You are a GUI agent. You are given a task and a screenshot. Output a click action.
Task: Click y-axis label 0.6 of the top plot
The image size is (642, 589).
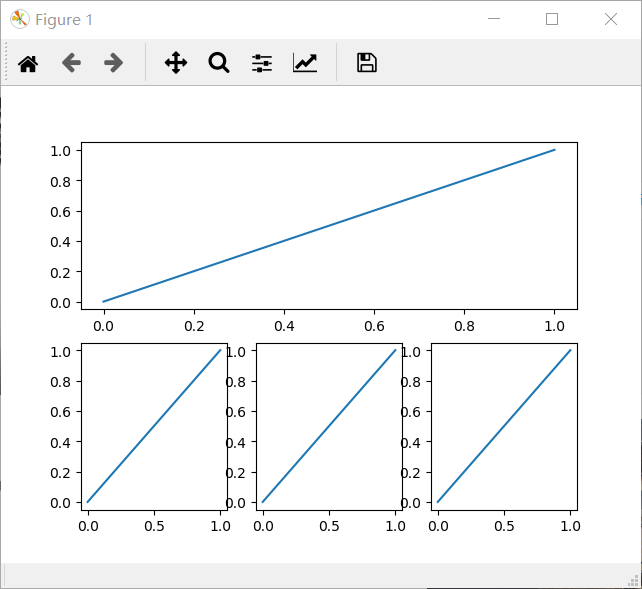60,212
